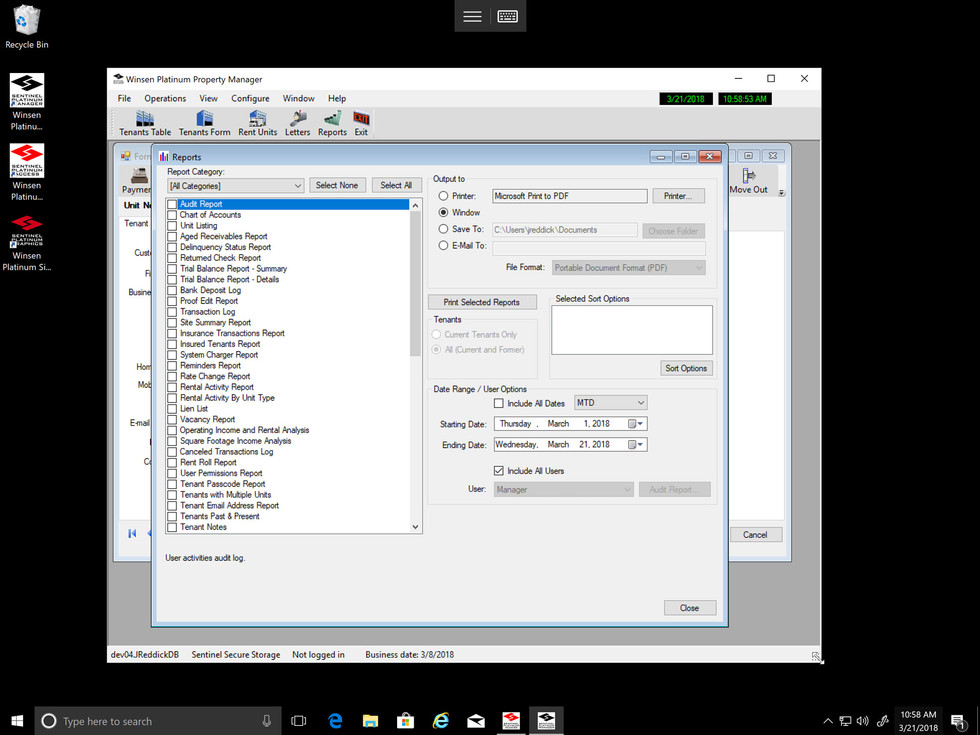This screenshot has width=980, height=735.
Task: Click the taskbar search box
Action: (x=158, y=721)
